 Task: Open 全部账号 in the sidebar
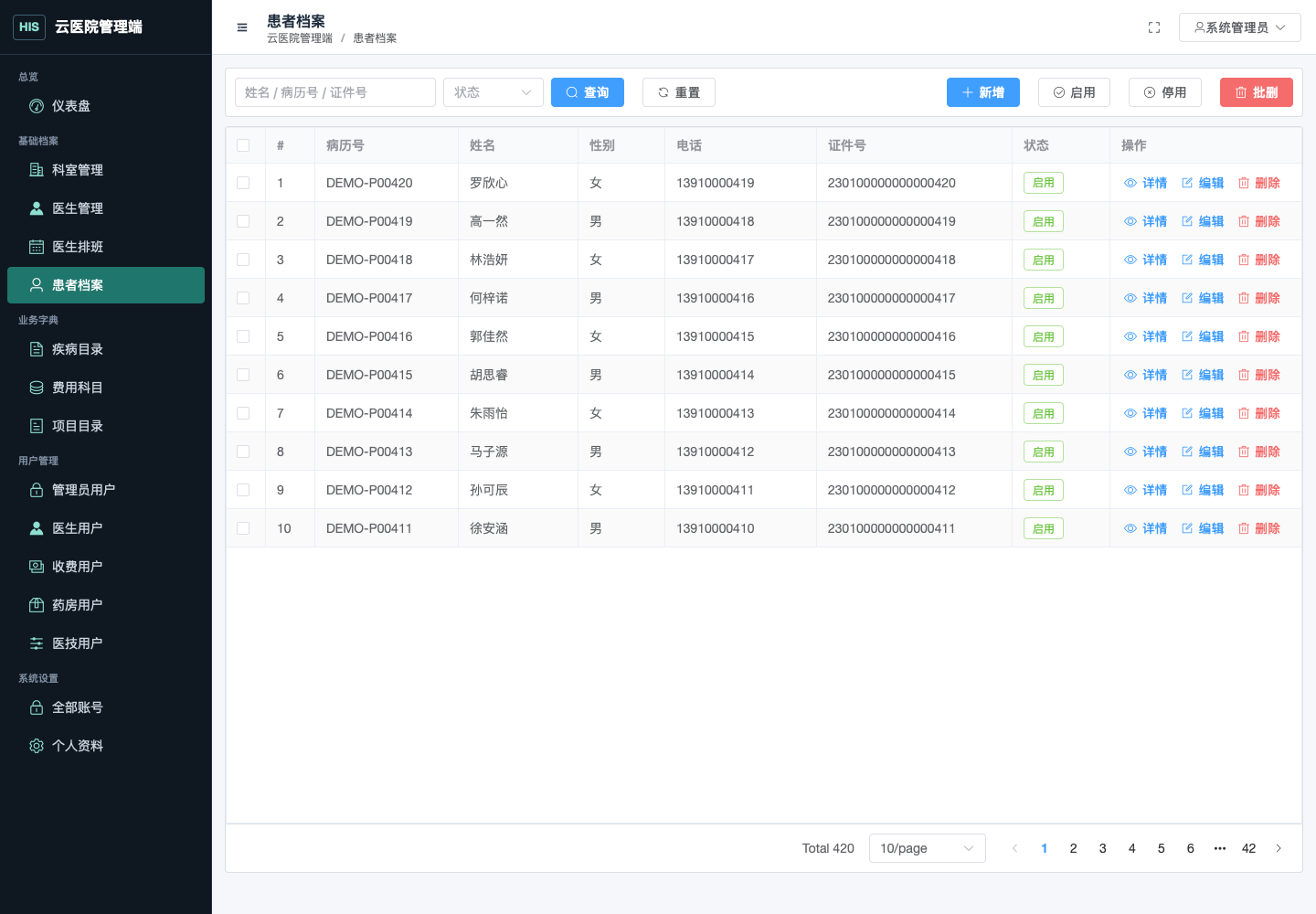(106, 707)
